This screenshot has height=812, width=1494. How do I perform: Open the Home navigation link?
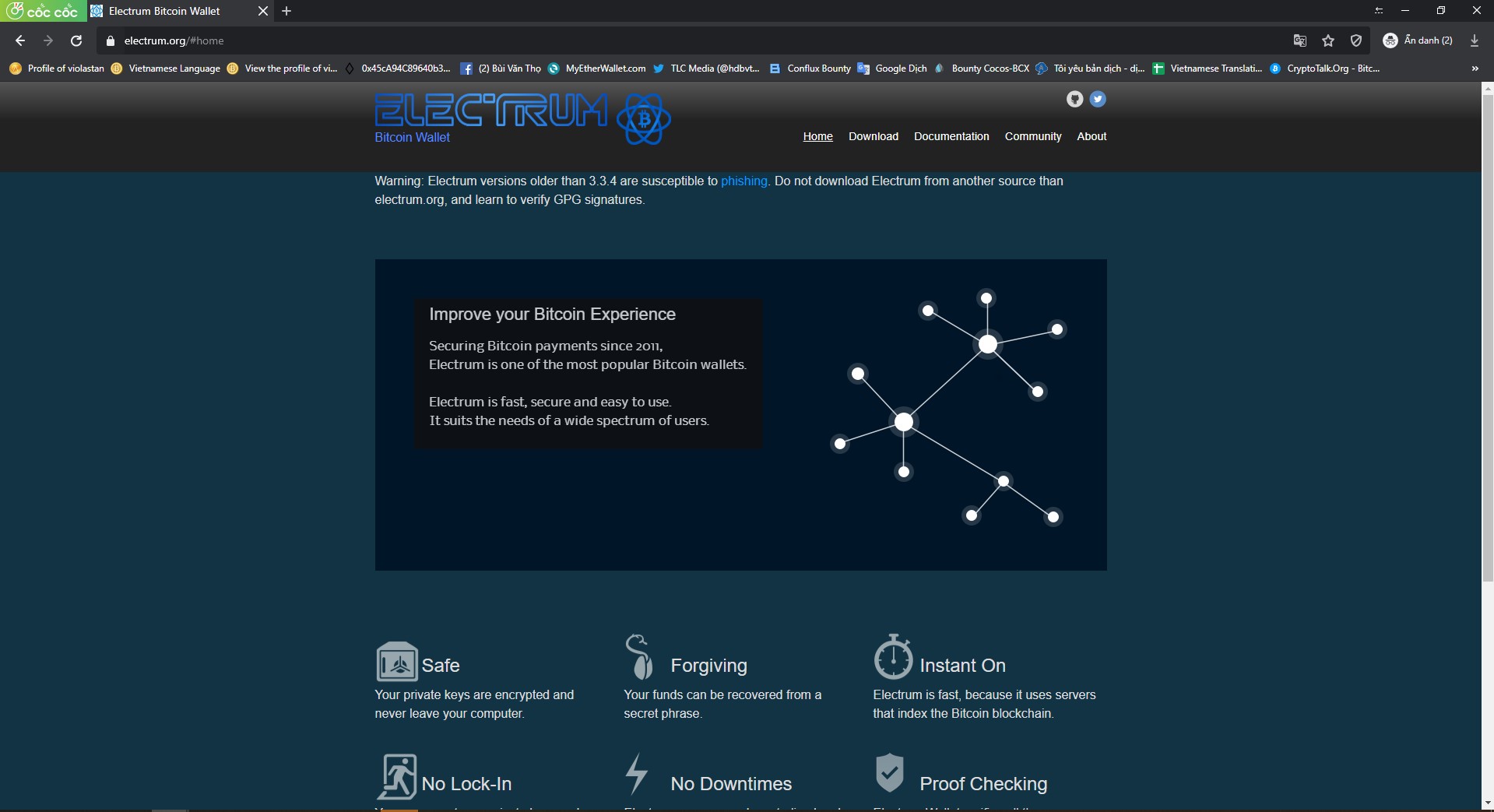[x=817, y=136]
